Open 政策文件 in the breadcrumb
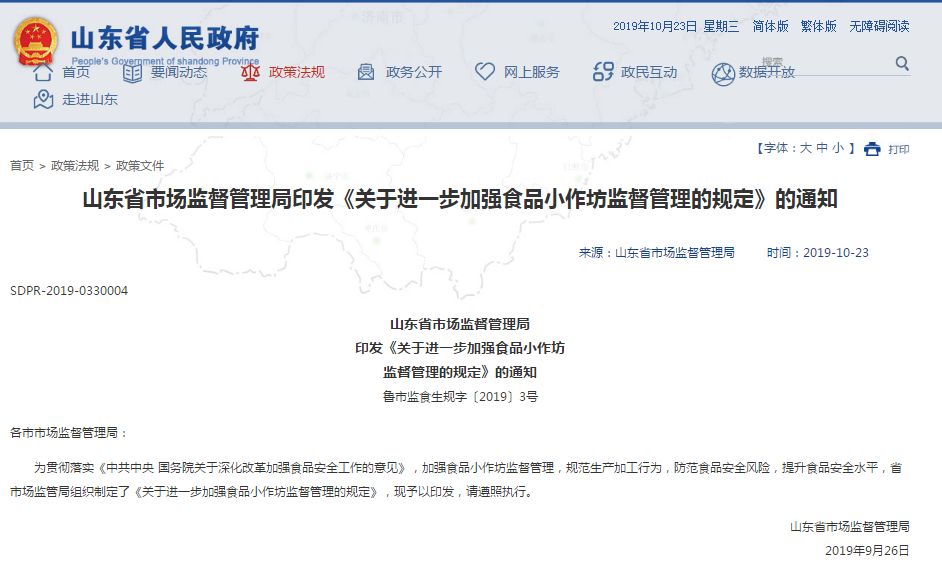This screenshot has width=942, height=583. [140, 166]
